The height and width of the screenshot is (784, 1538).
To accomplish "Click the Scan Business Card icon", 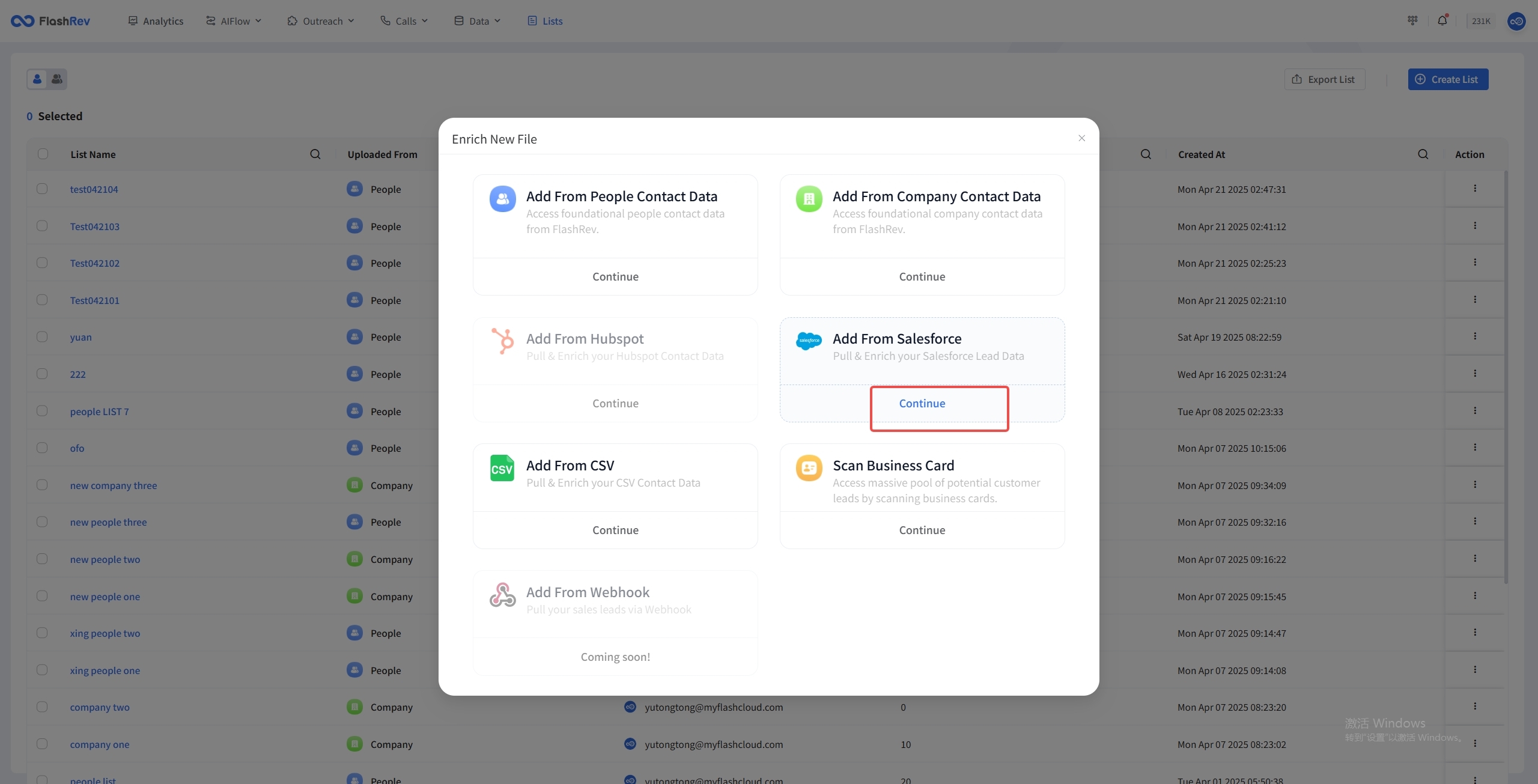I will click(809, 467).
